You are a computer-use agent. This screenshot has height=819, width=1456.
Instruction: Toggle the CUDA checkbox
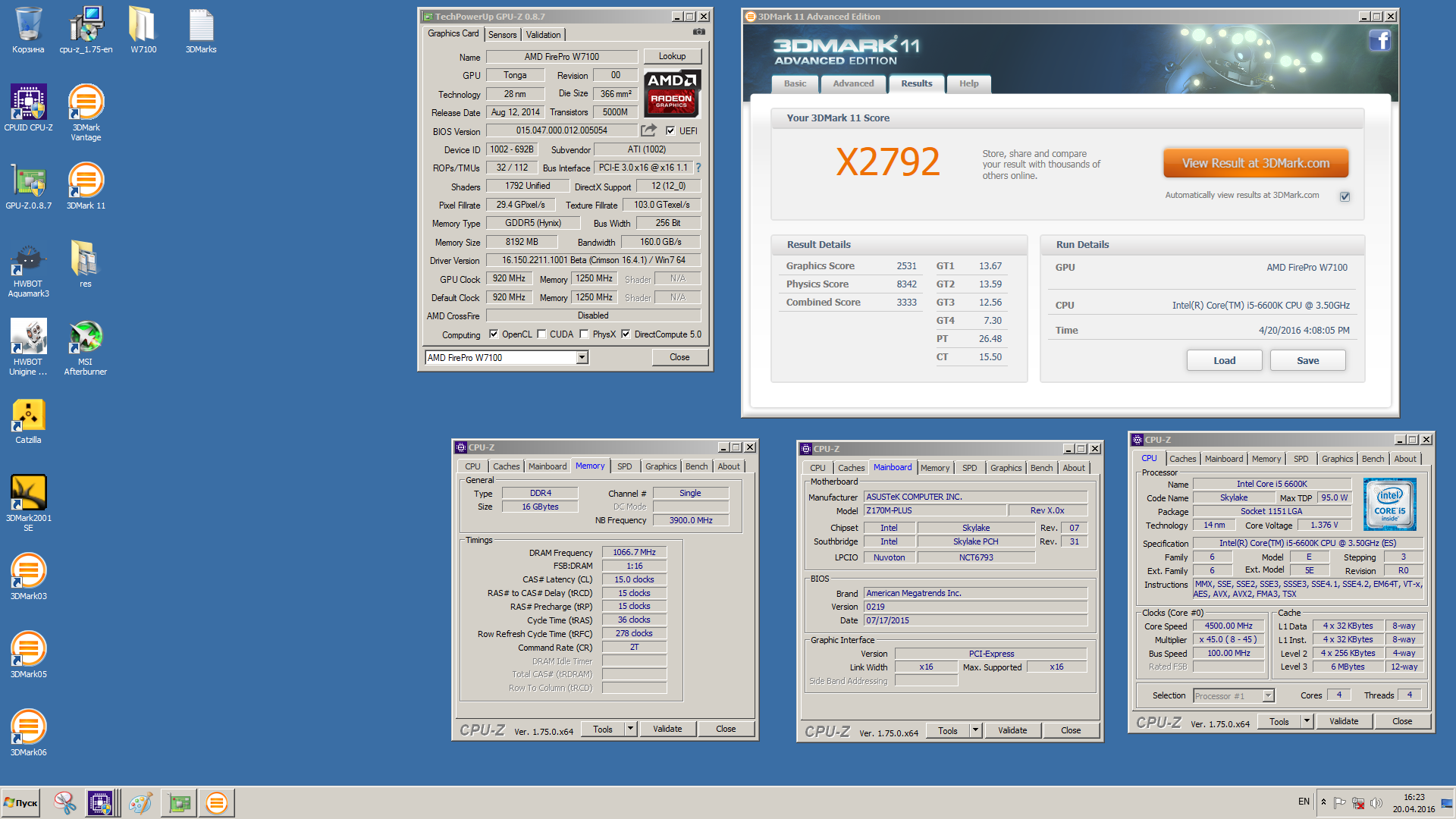tap(541, 334)
